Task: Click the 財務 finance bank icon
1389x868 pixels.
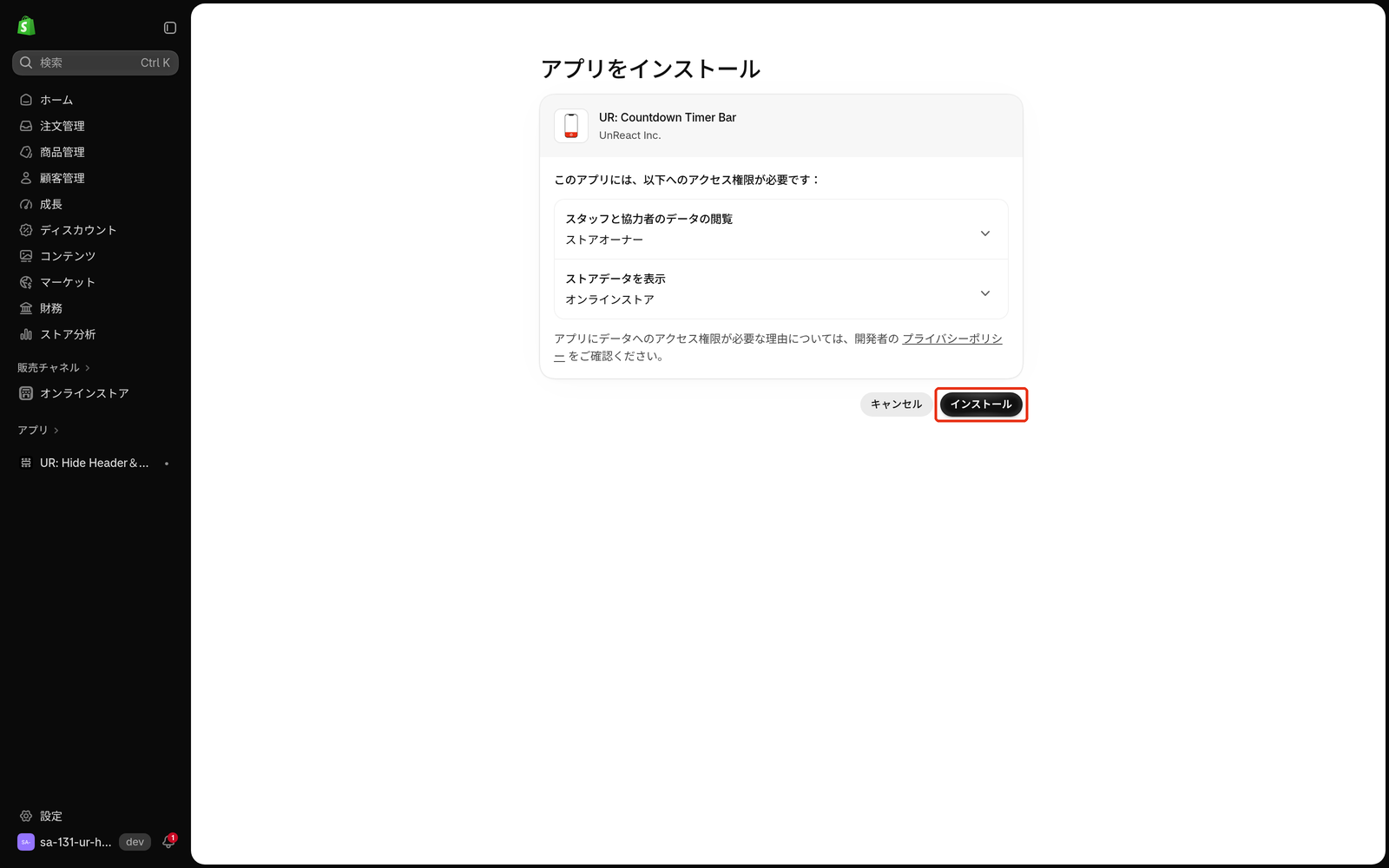Action: click(26, 308)
